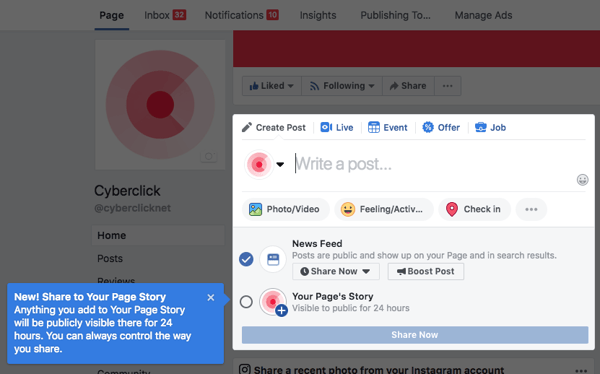Go to the Notifications tab
600x374 pixels.
(241, 15)
